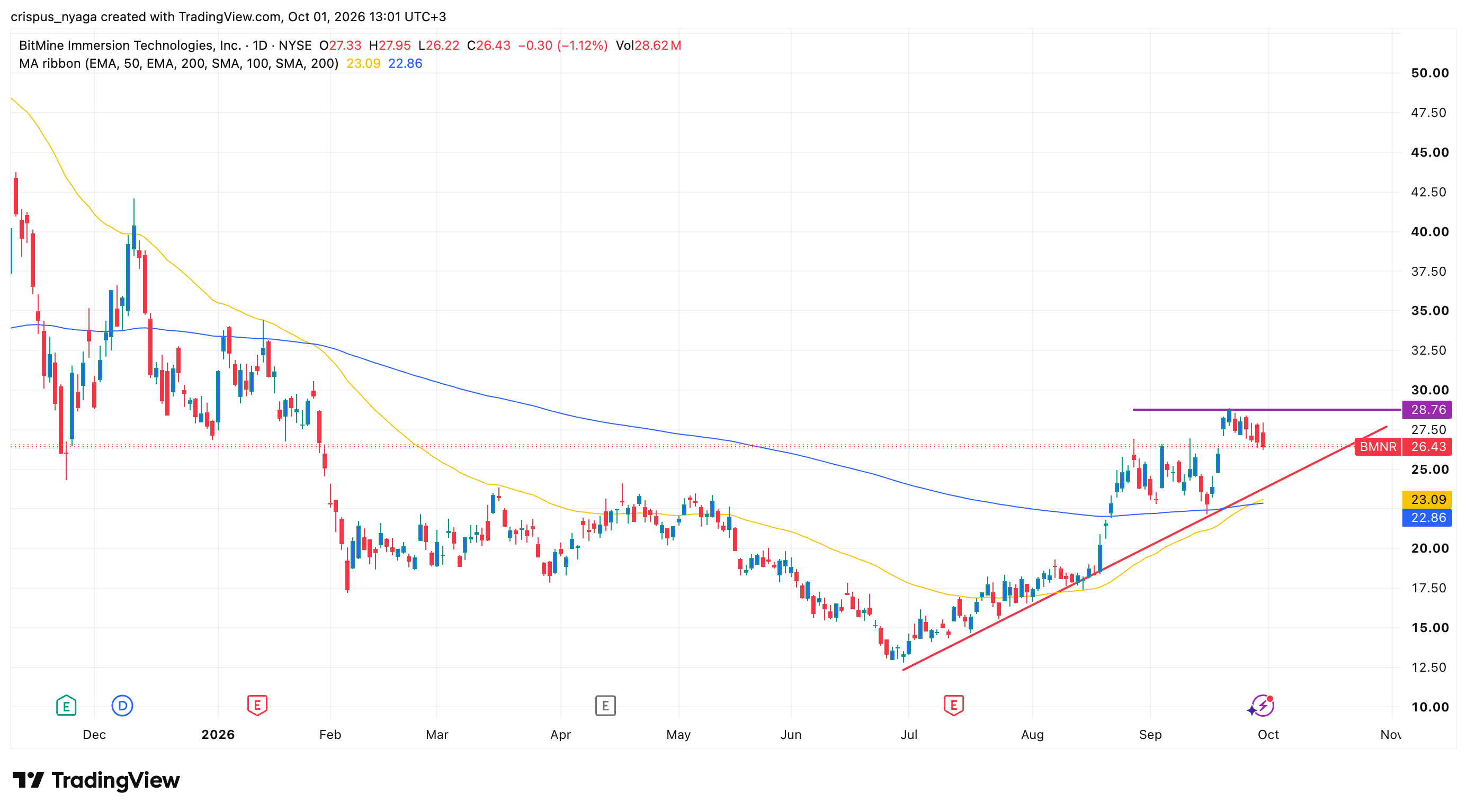Click the 2026 label on time axis
This screenshot has width=1467, height=812.
point(218,735)
